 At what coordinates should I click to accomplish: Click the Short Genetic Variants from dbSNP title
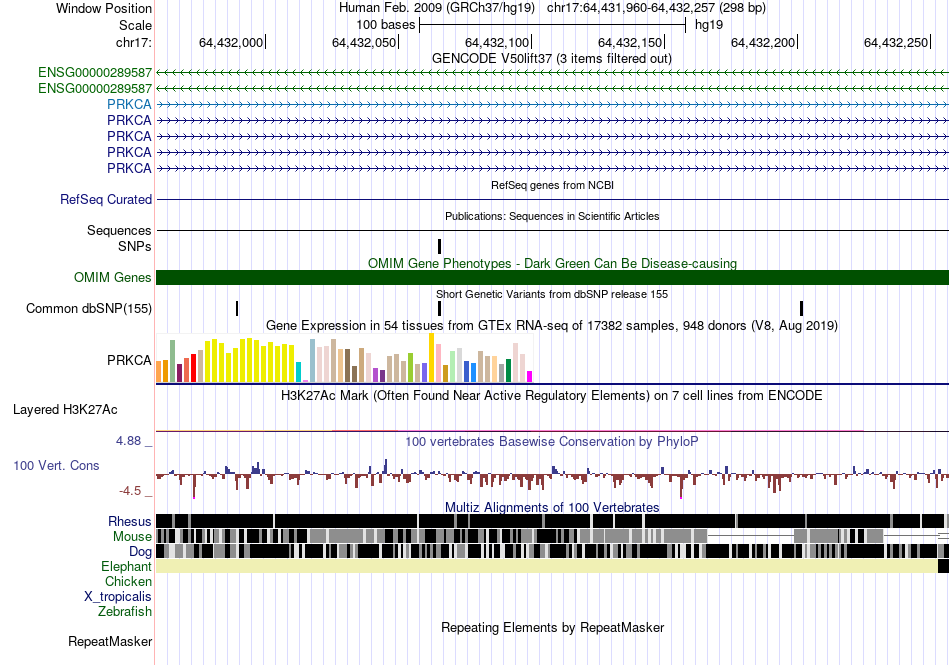tap(552, 294)
